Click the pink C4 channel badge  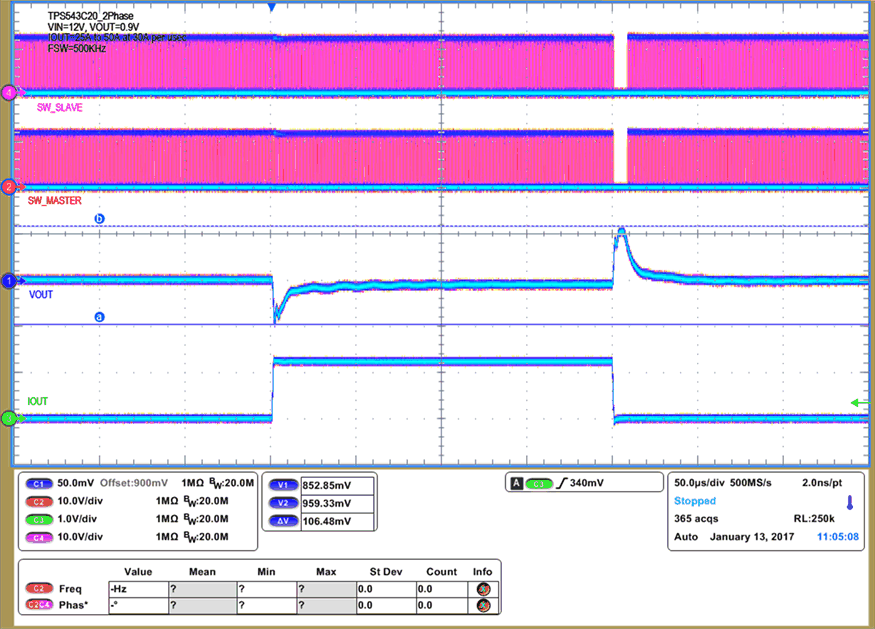37,536
